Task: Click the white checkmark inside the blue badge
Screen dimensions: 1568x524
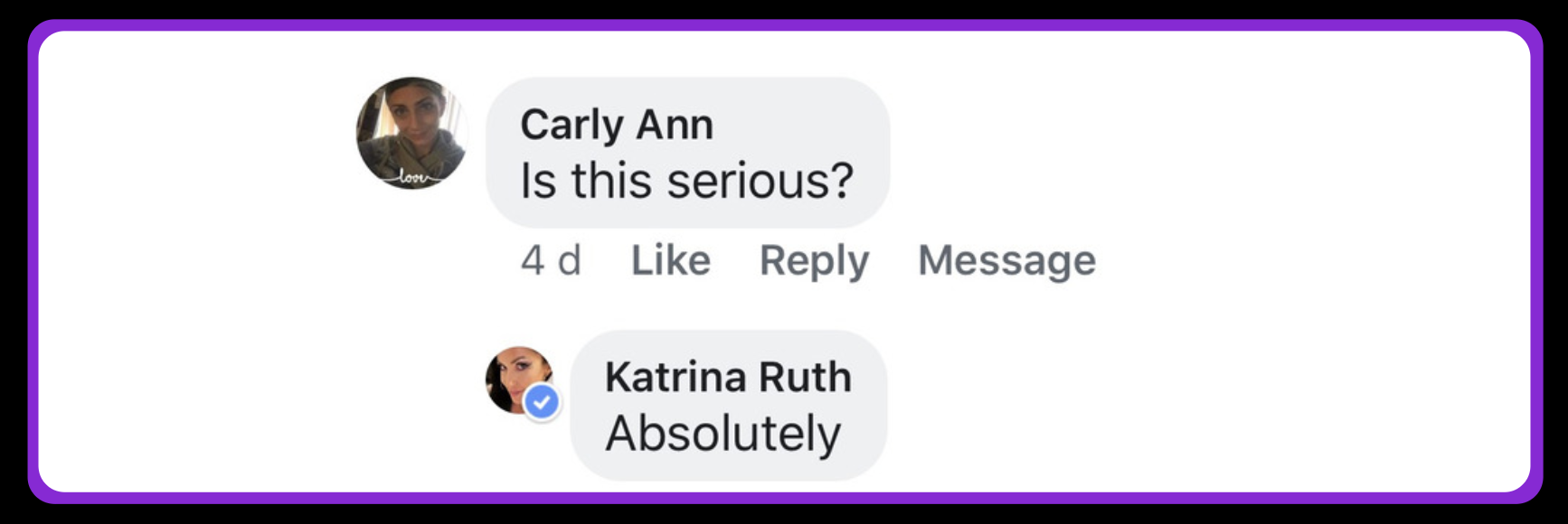Action: (542, 402)
